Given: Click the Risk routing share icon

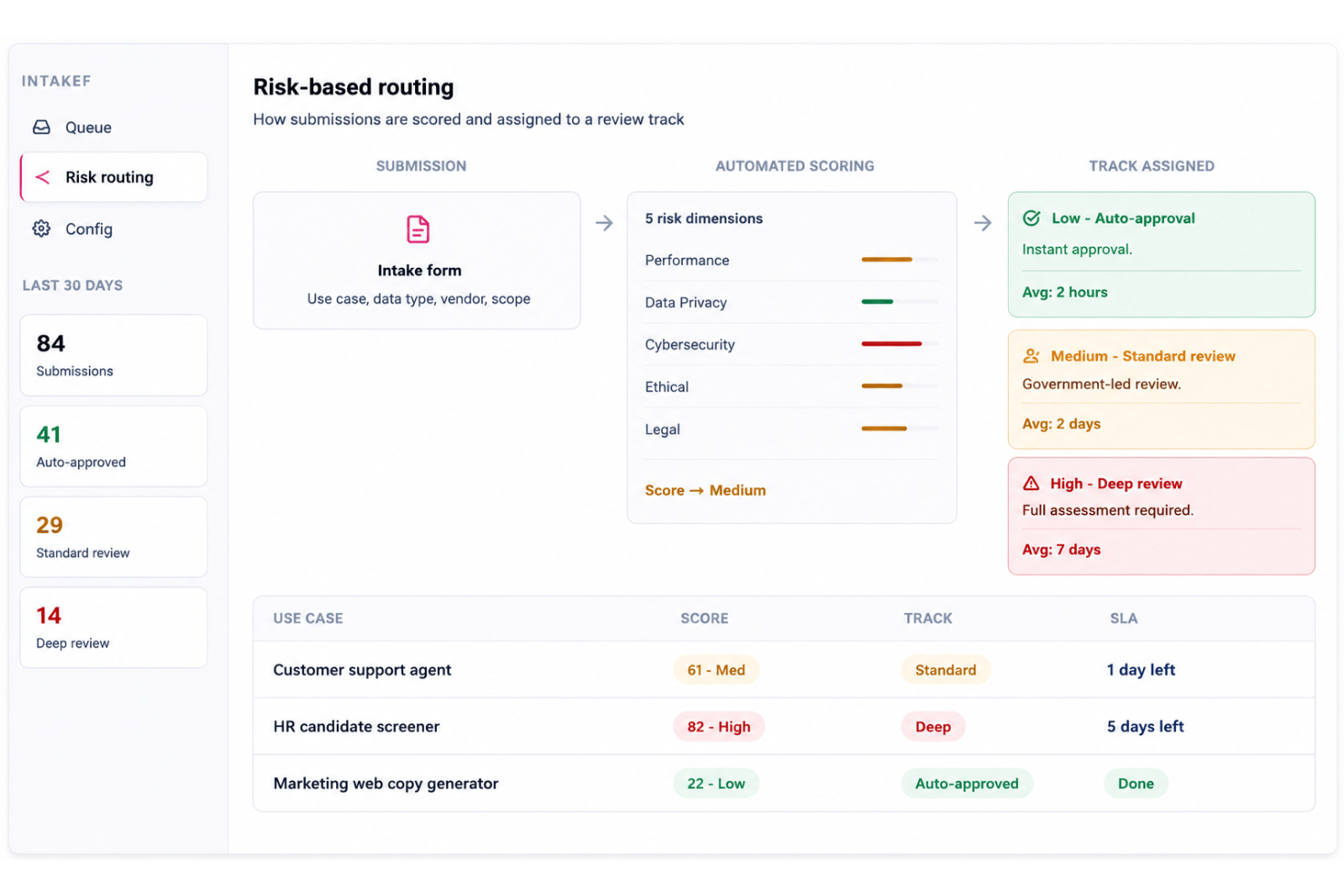Looking at the screenshot, I should (x=42, y=177).
